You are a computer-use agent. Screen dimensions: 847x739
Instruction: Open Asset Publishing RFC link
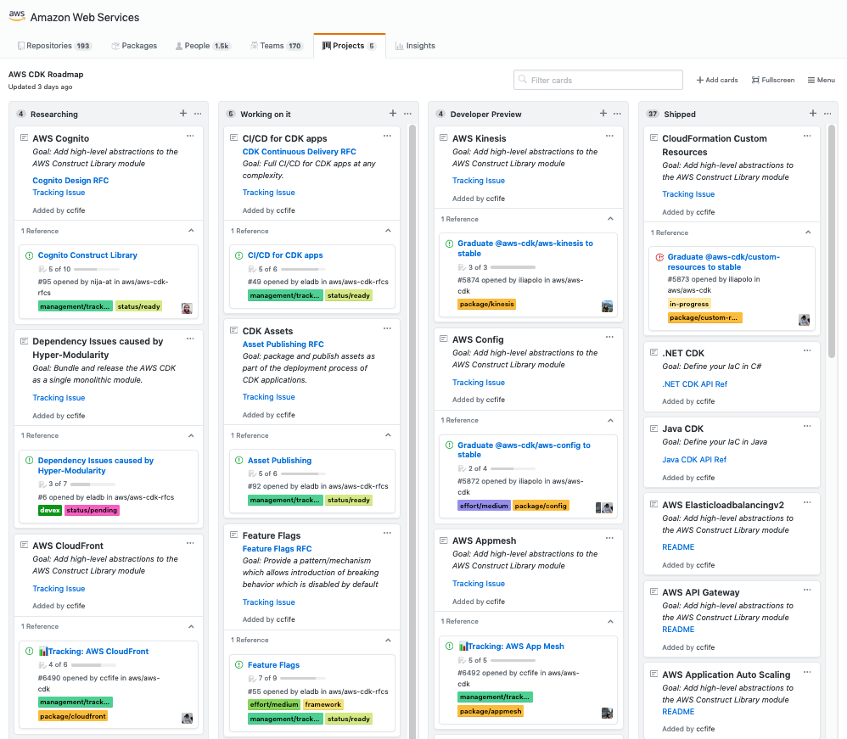(283, 344)
